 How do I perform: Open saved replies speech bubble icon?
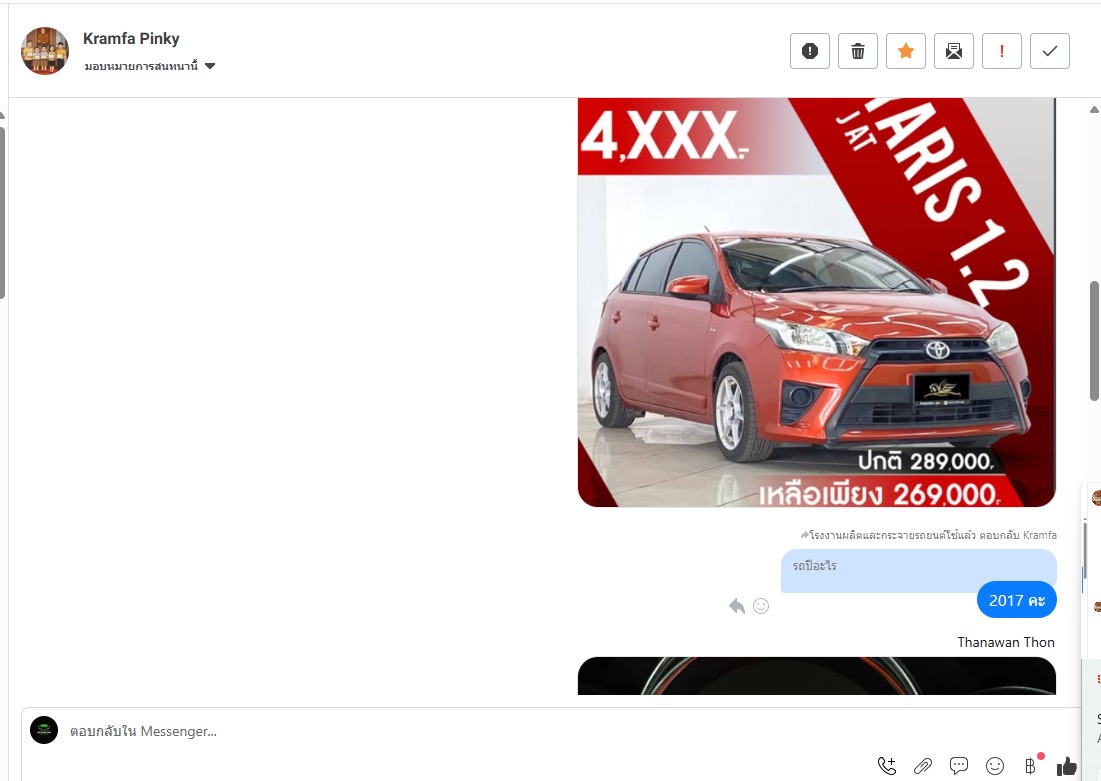coord(958,766)
